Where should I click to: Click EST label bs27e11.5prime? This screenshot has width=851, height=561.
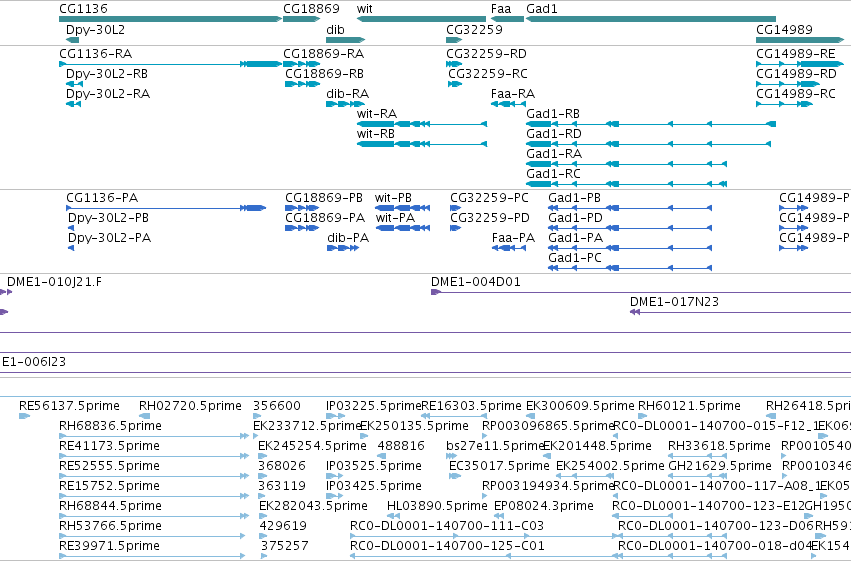point(494,446)
